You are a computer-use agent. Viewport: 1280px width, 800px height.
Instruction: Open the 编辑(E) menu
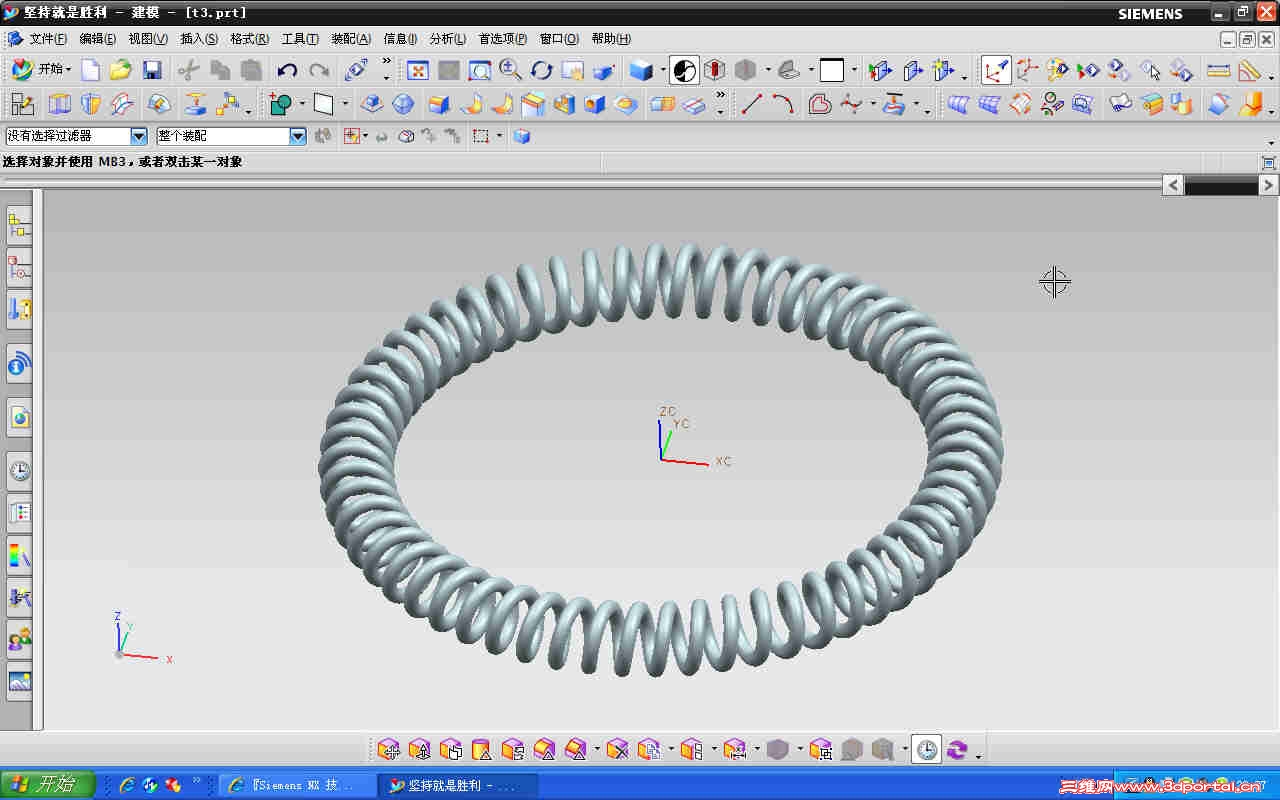(x=98, y=39)
